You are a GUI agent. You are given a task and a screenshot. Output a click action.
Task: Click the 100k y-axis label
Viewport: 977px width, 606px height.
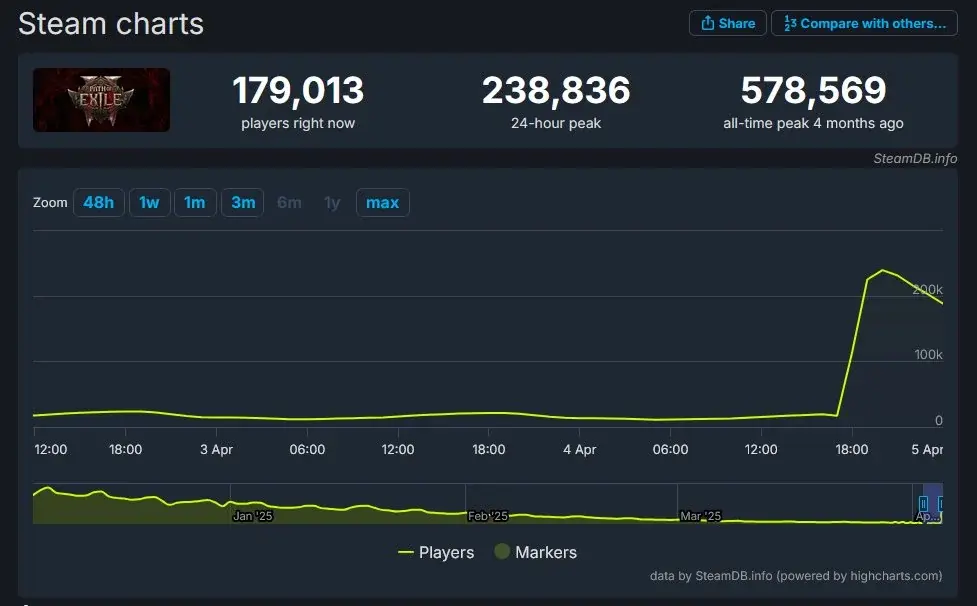tap(928, 354)
